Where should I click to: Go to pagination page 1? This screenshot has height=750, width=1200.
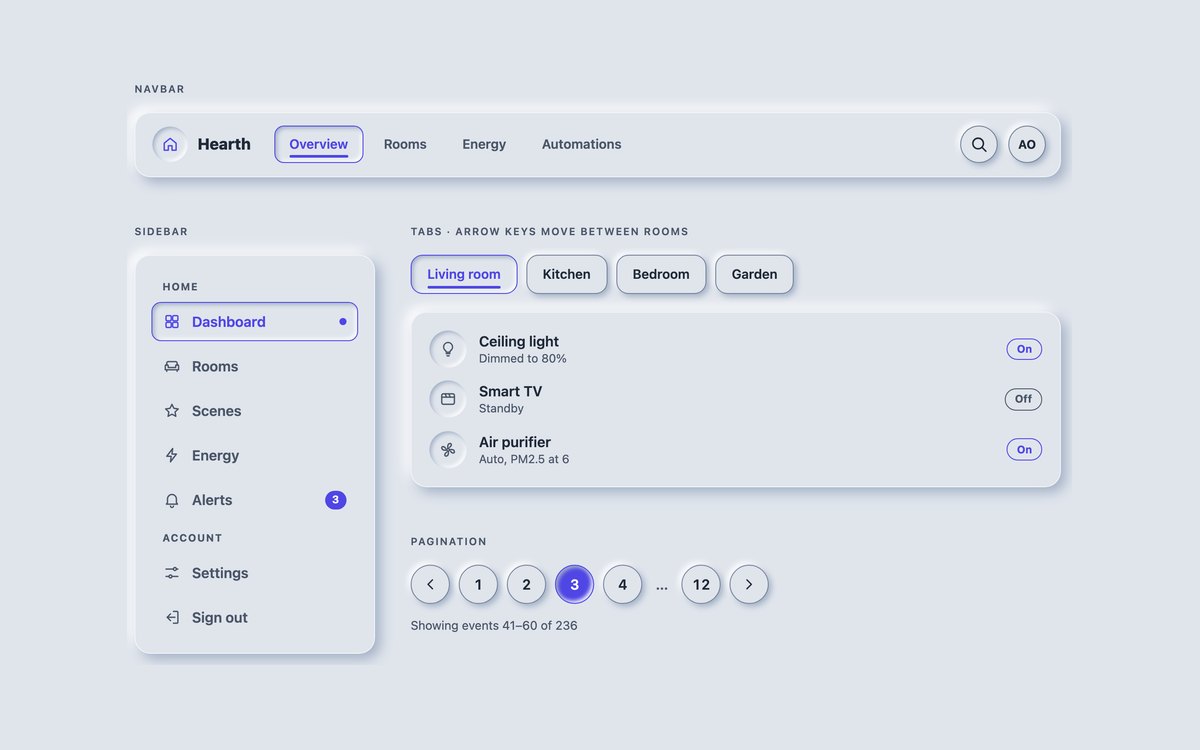tap(478, 585)
